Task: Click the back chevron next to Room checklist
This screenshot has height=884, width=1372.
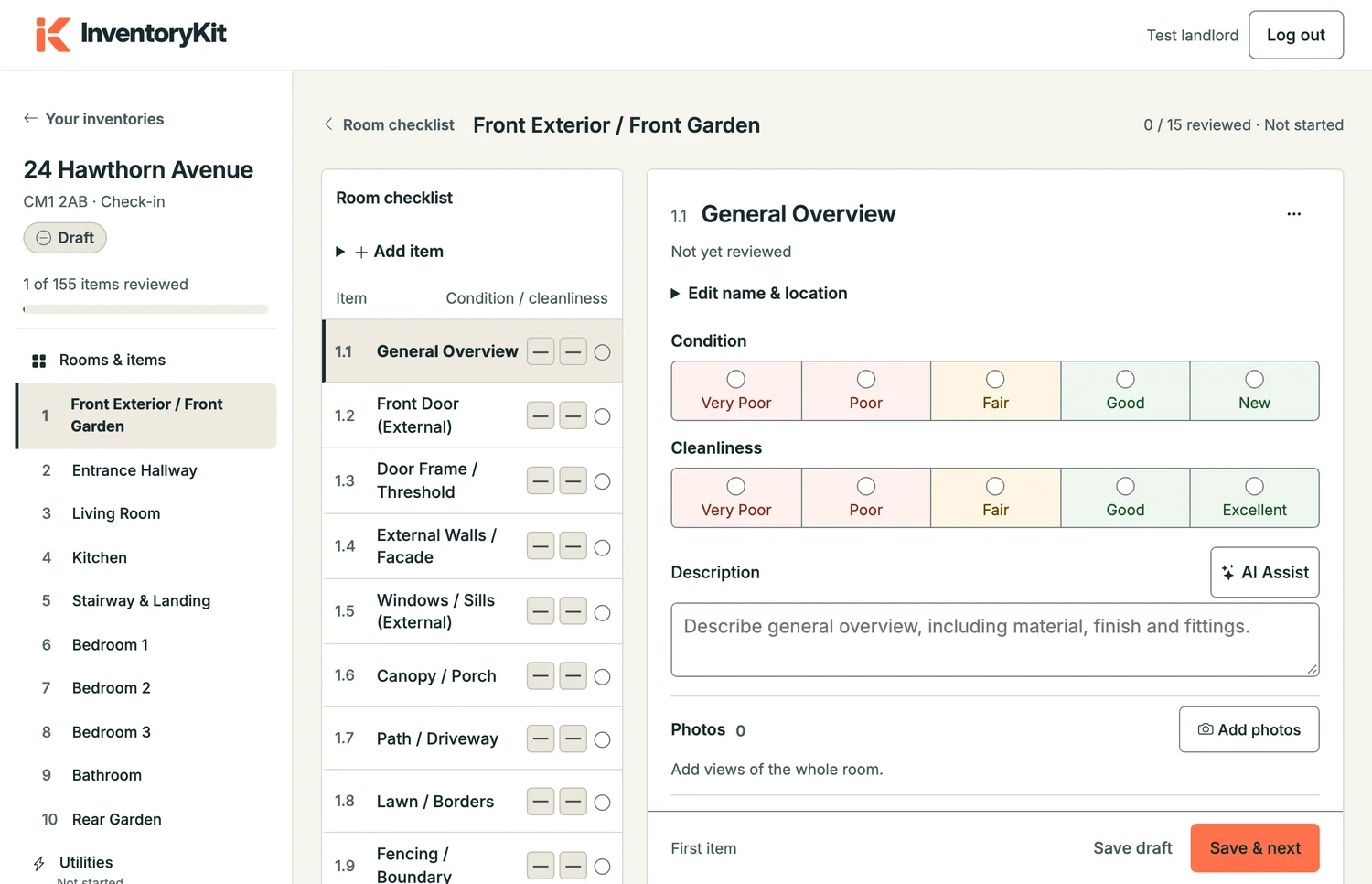Action: click(328, 124)
